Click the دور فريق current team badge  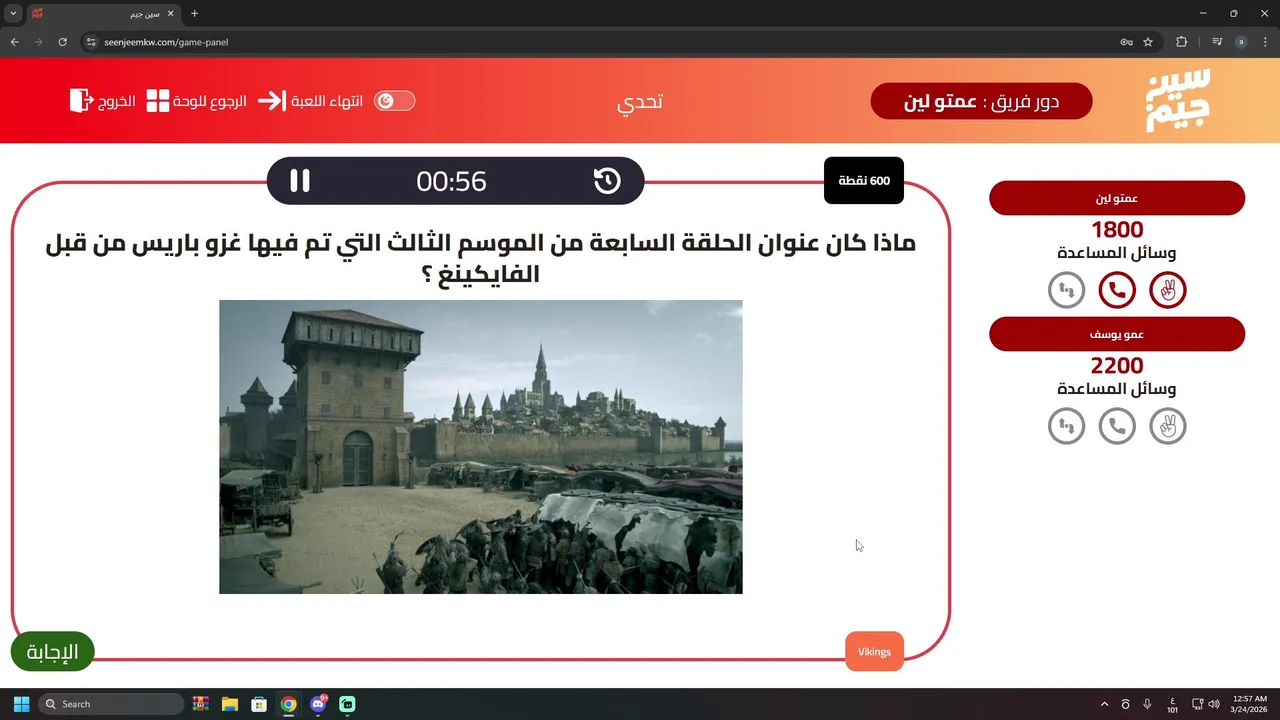pyautogui.click(x=981, y=101)
